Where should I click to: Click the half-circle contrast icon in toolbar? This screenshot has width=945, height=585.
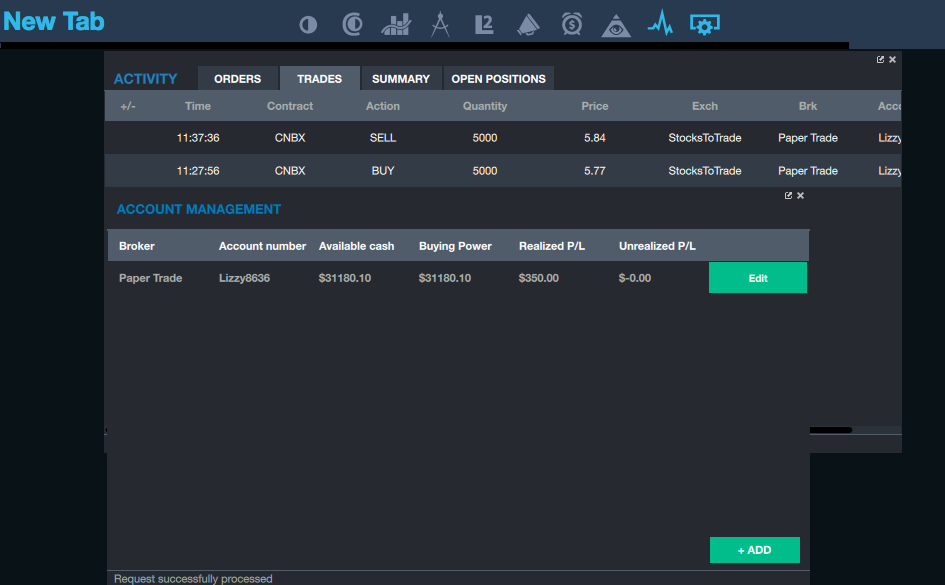308,25
